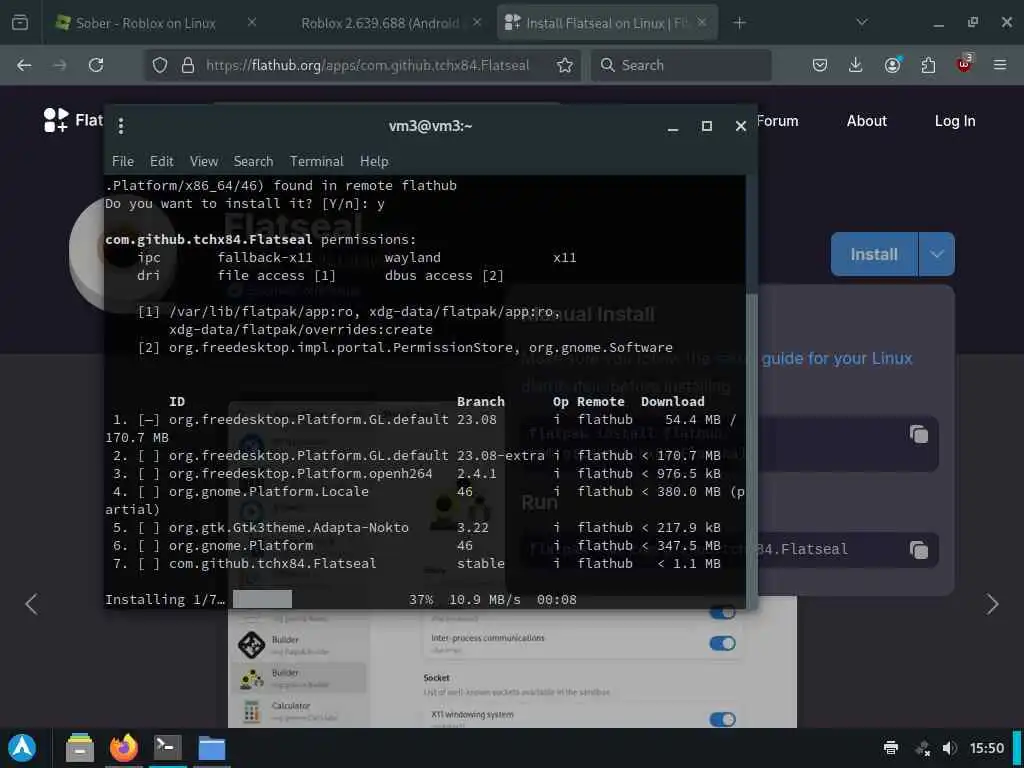Switch to Firefox from the taskbar
This screenshot has height=768, width=1024.
pos(123,748)
